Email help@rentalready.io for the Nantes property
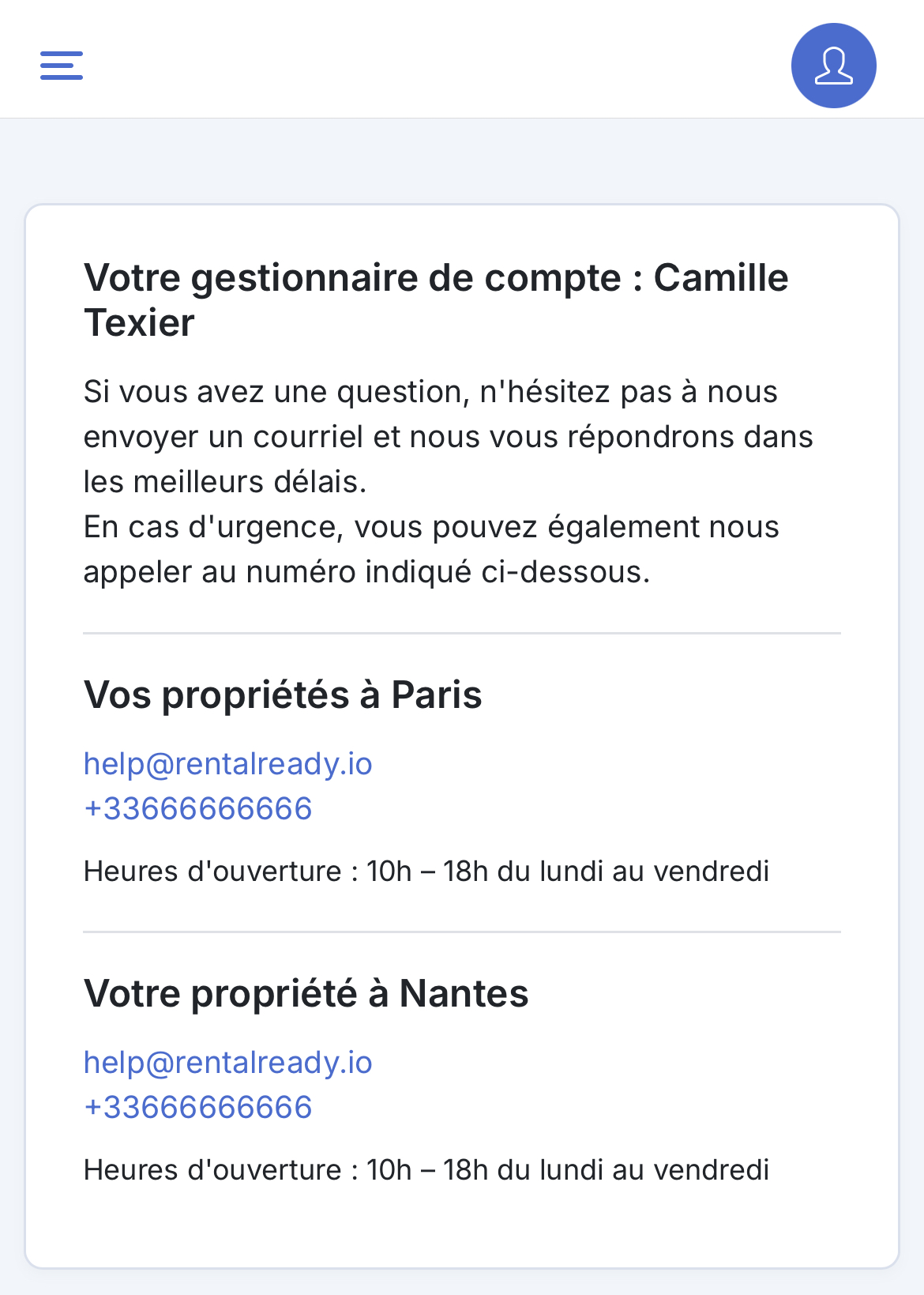Screen dimensions: 924x1295 [x=228, y=1063]
